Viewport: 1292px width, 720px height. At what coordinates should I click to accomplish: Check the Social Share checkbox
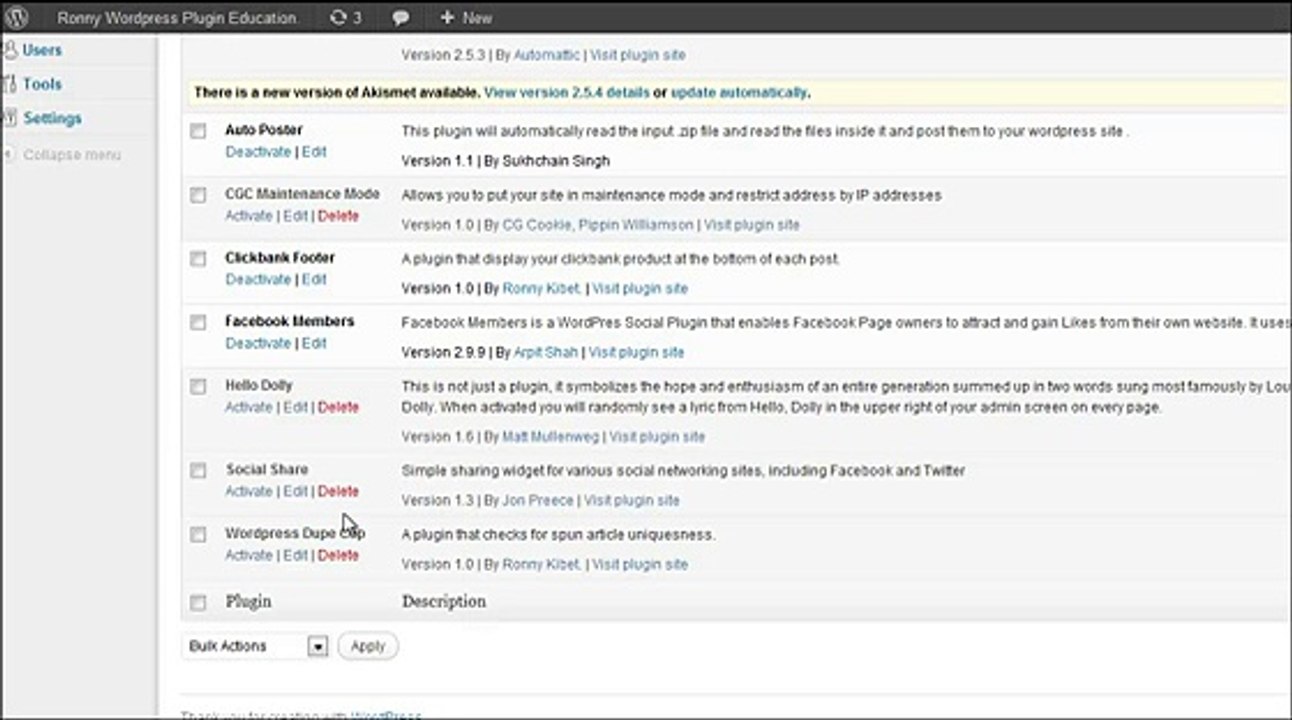(x=198, y=470)
